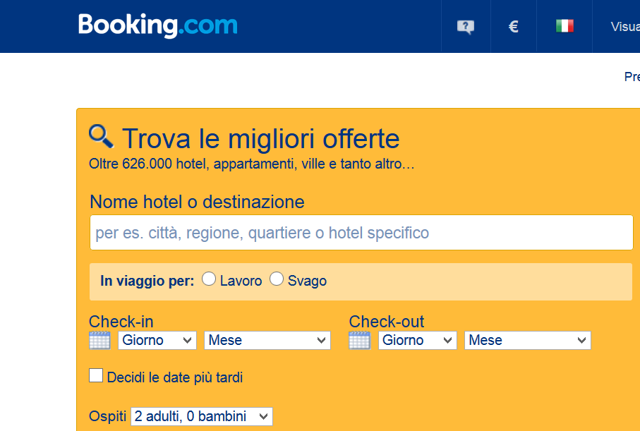Open the help question-mark icon in header

465,27
